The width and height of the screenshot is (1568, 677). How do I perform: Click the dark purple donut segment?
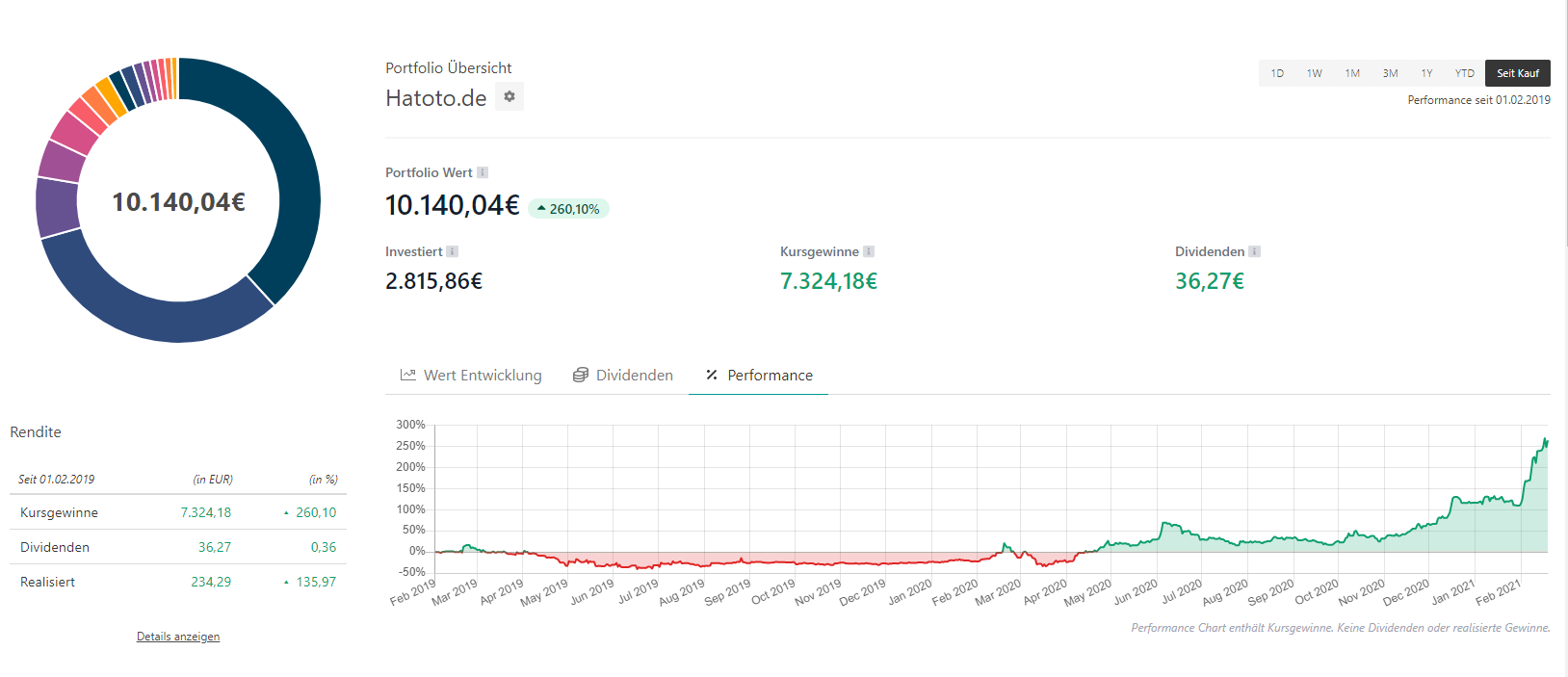point(57,207)
